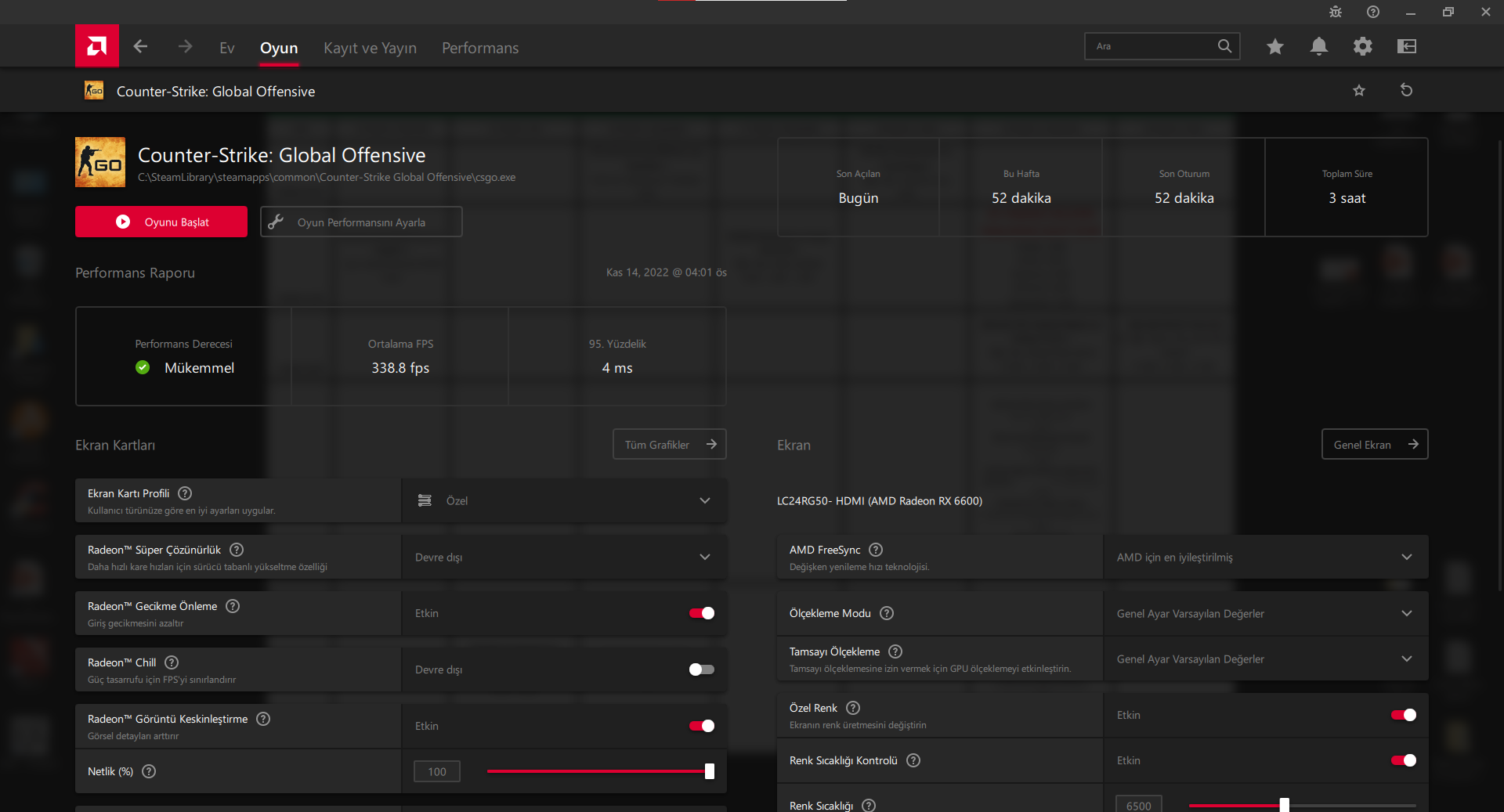
Task: Show help for Ölçekleme Modu
Action: point(887,613)
